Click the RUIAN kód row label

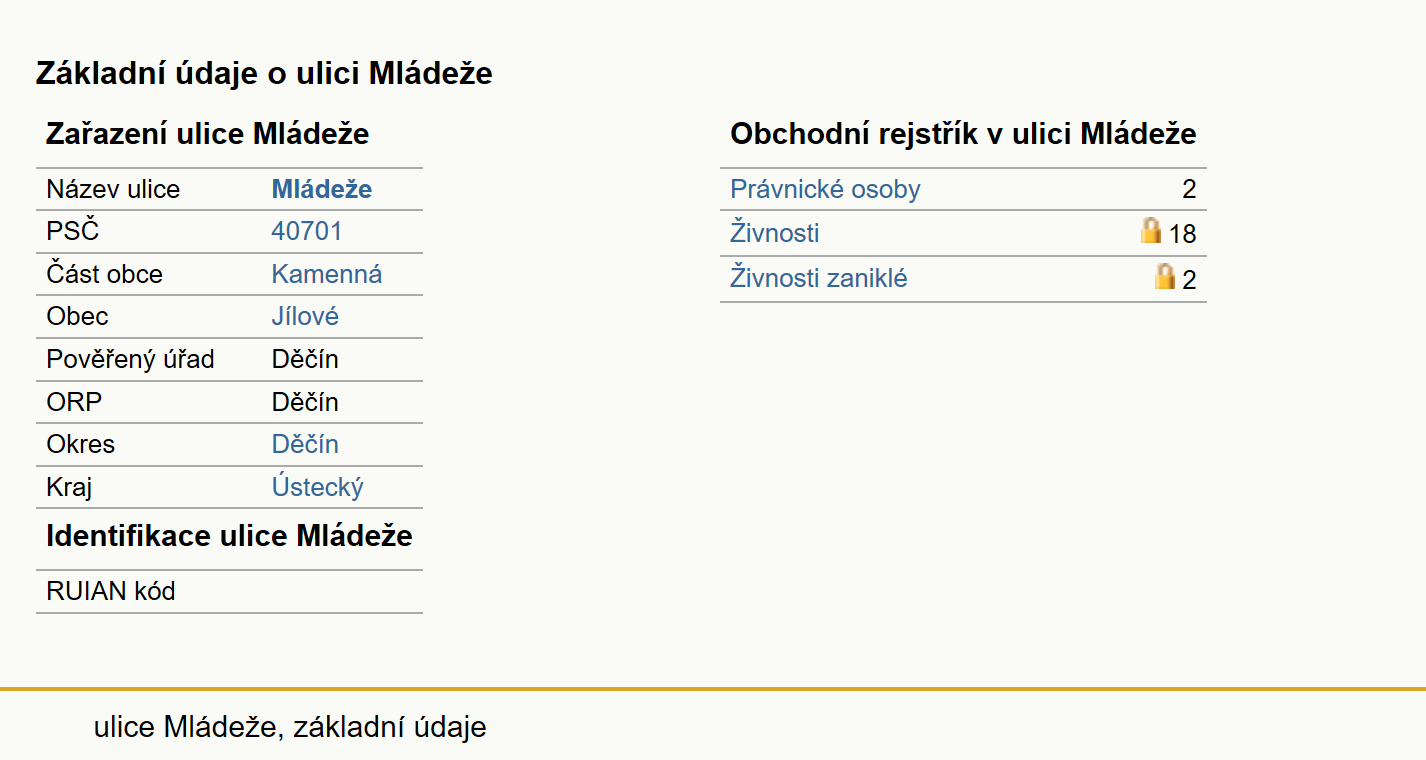pos(111,591)
